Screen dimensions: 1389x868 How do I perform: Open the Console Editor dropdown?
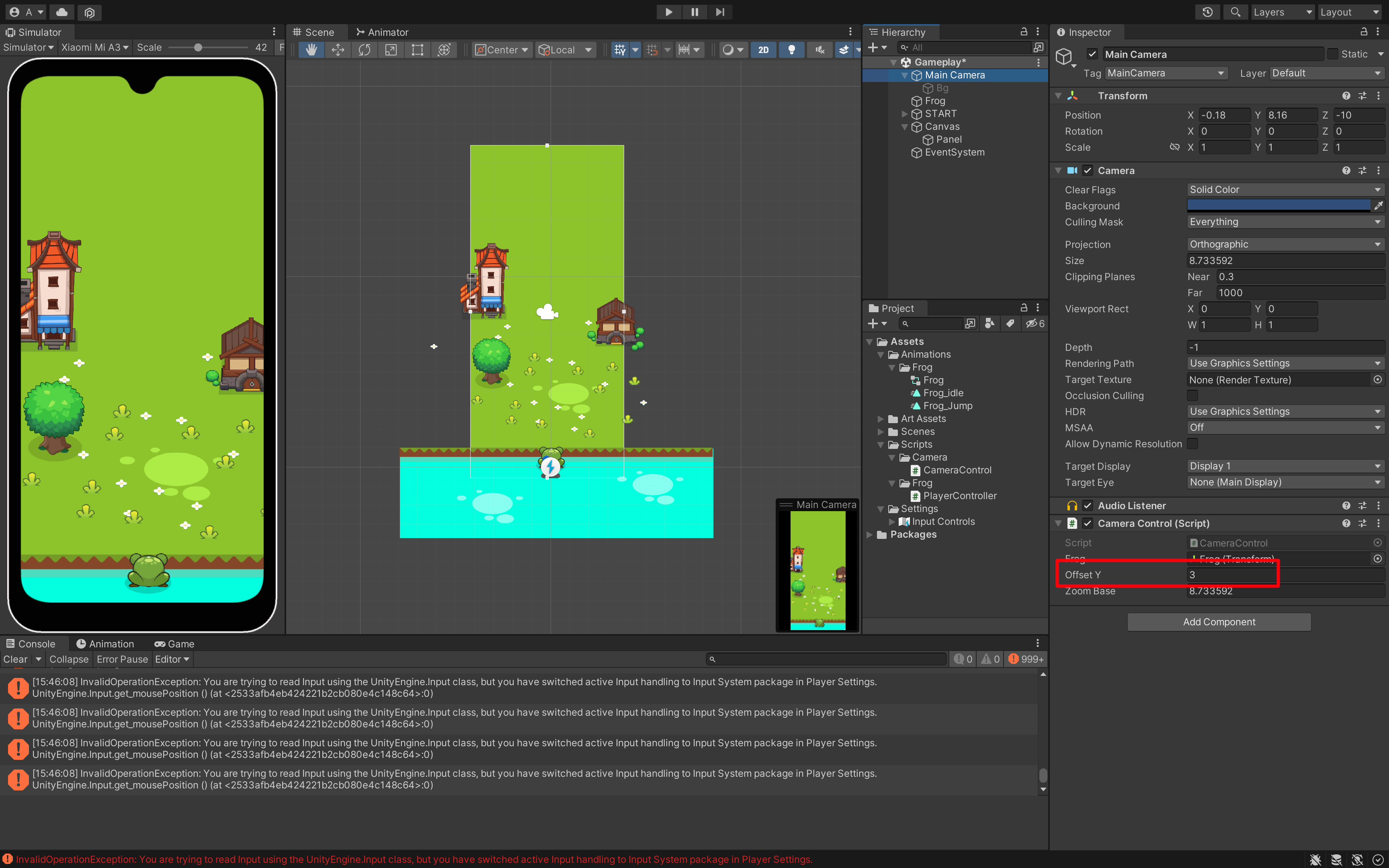172,659
